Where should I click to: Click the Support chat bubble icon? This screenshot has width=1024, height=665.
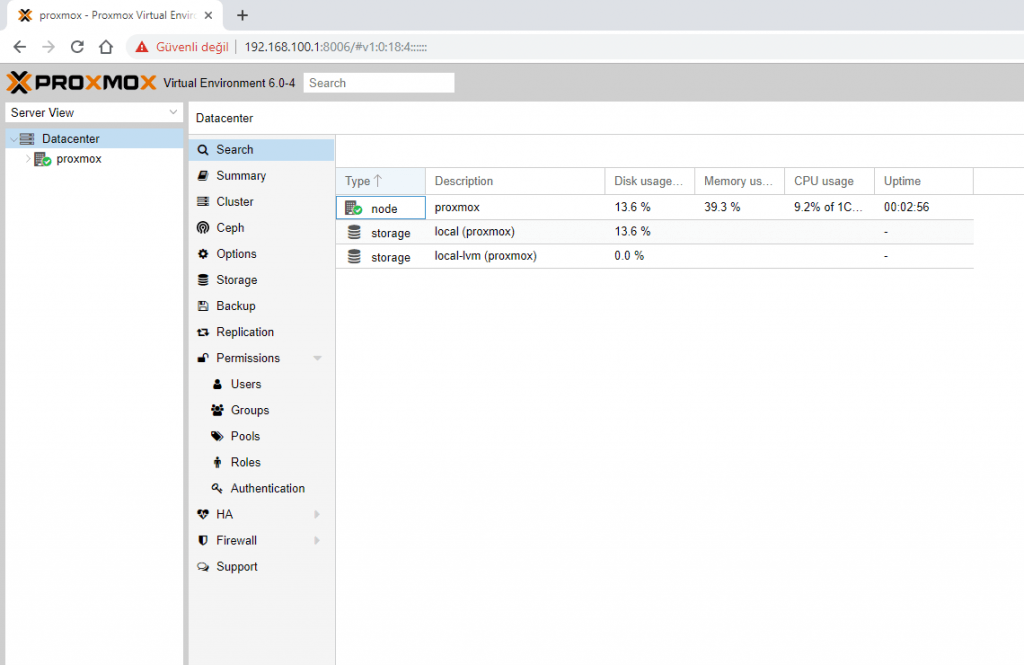(203, 566)
